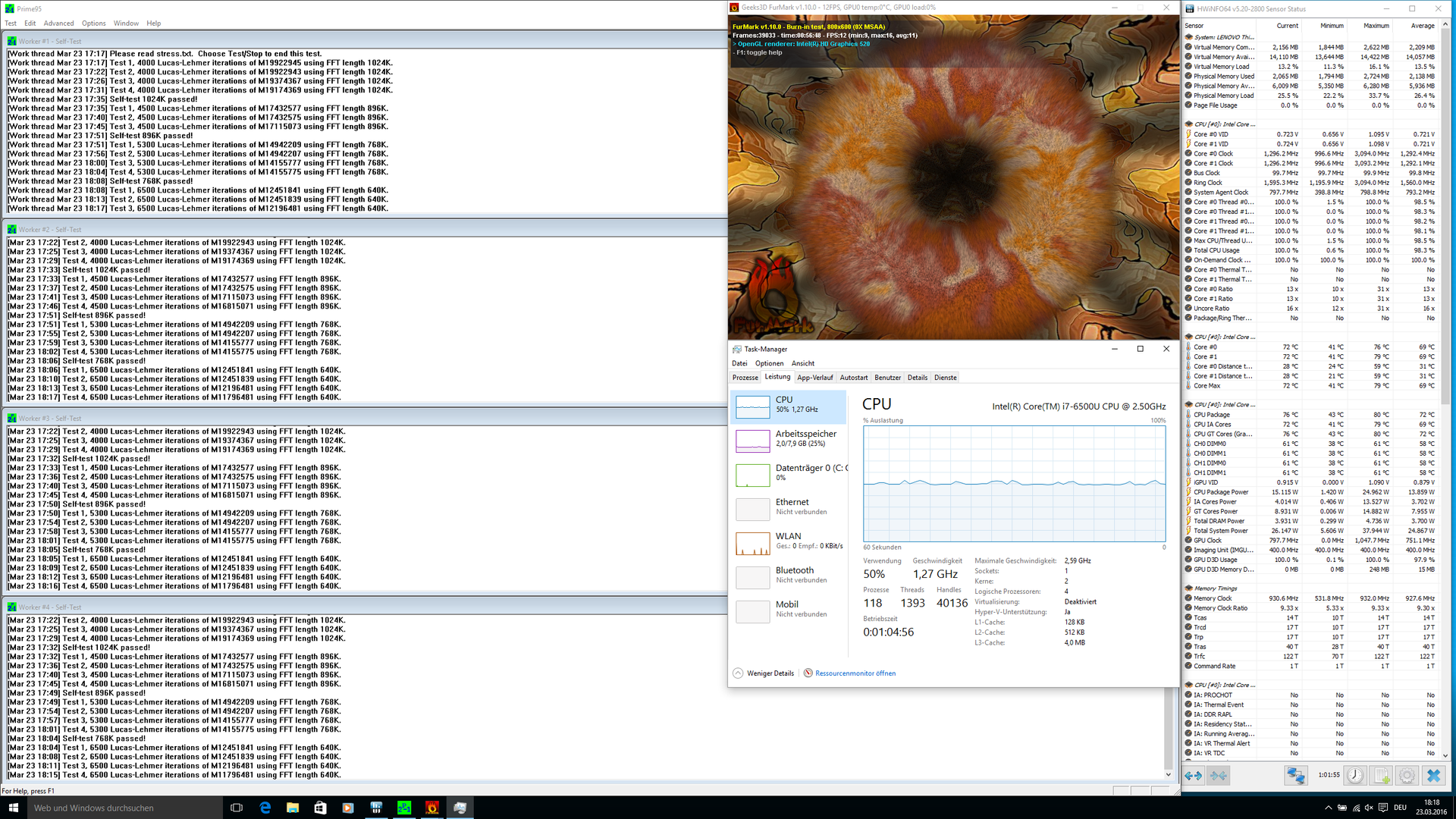Click Maximum column header in HWiNFO
This screenshot has height=819, width=1456.
tap(1376, 26)
